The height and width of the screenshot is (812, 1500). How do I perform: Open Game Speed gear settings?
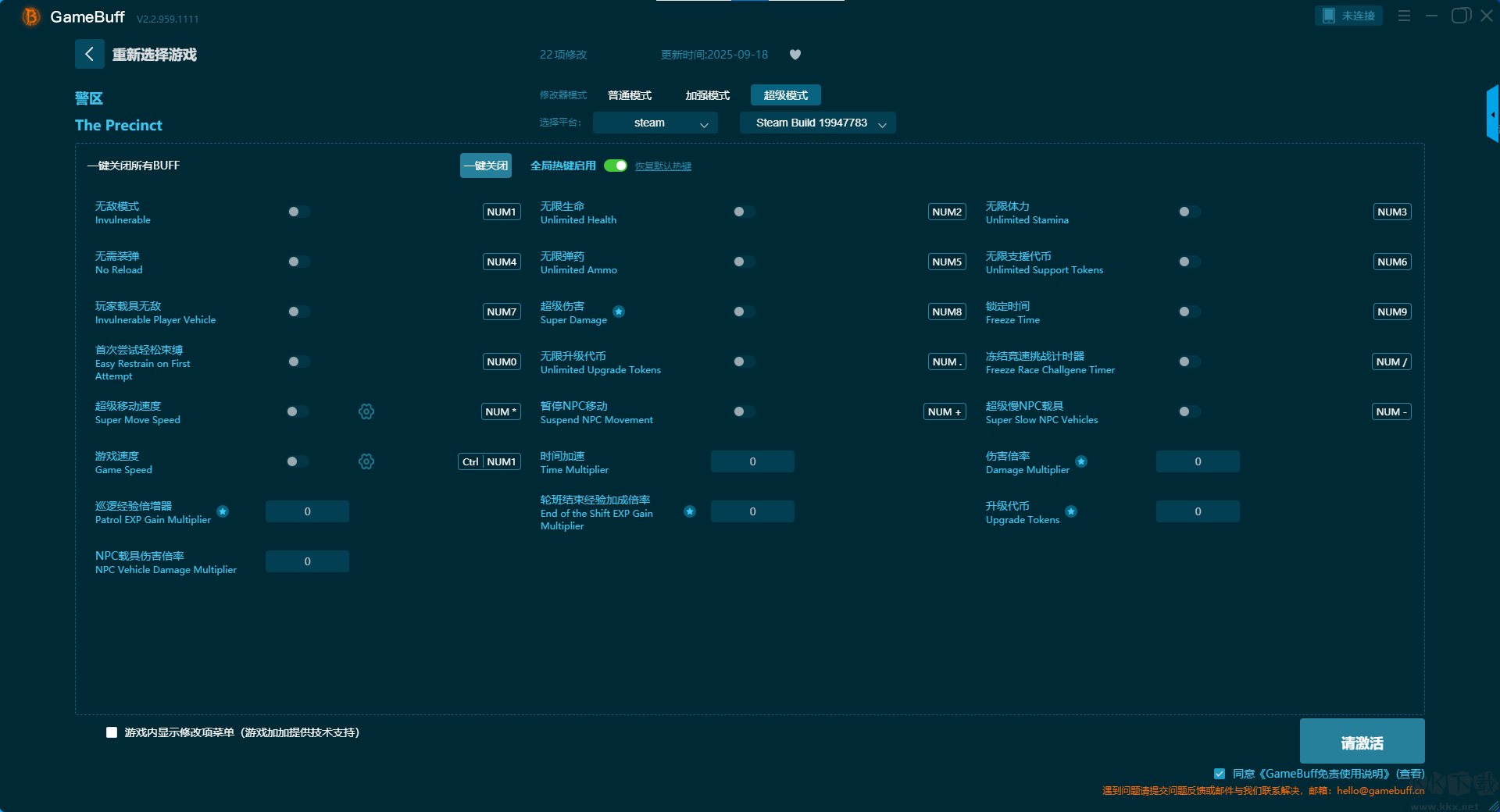coord(366,461)
